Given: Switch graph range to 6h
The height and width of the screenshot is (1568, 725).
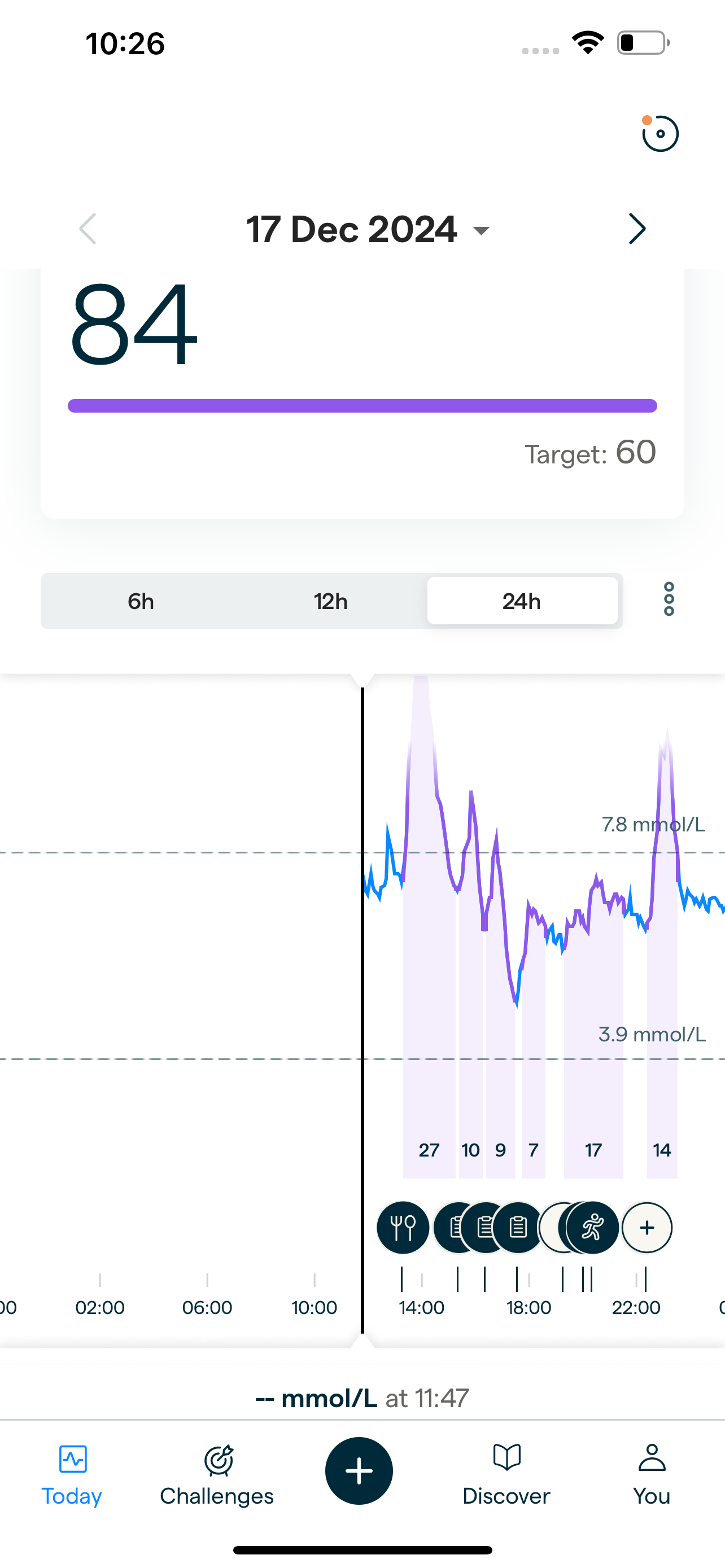Looking at the screenshot, I should [x=141, y=601].
